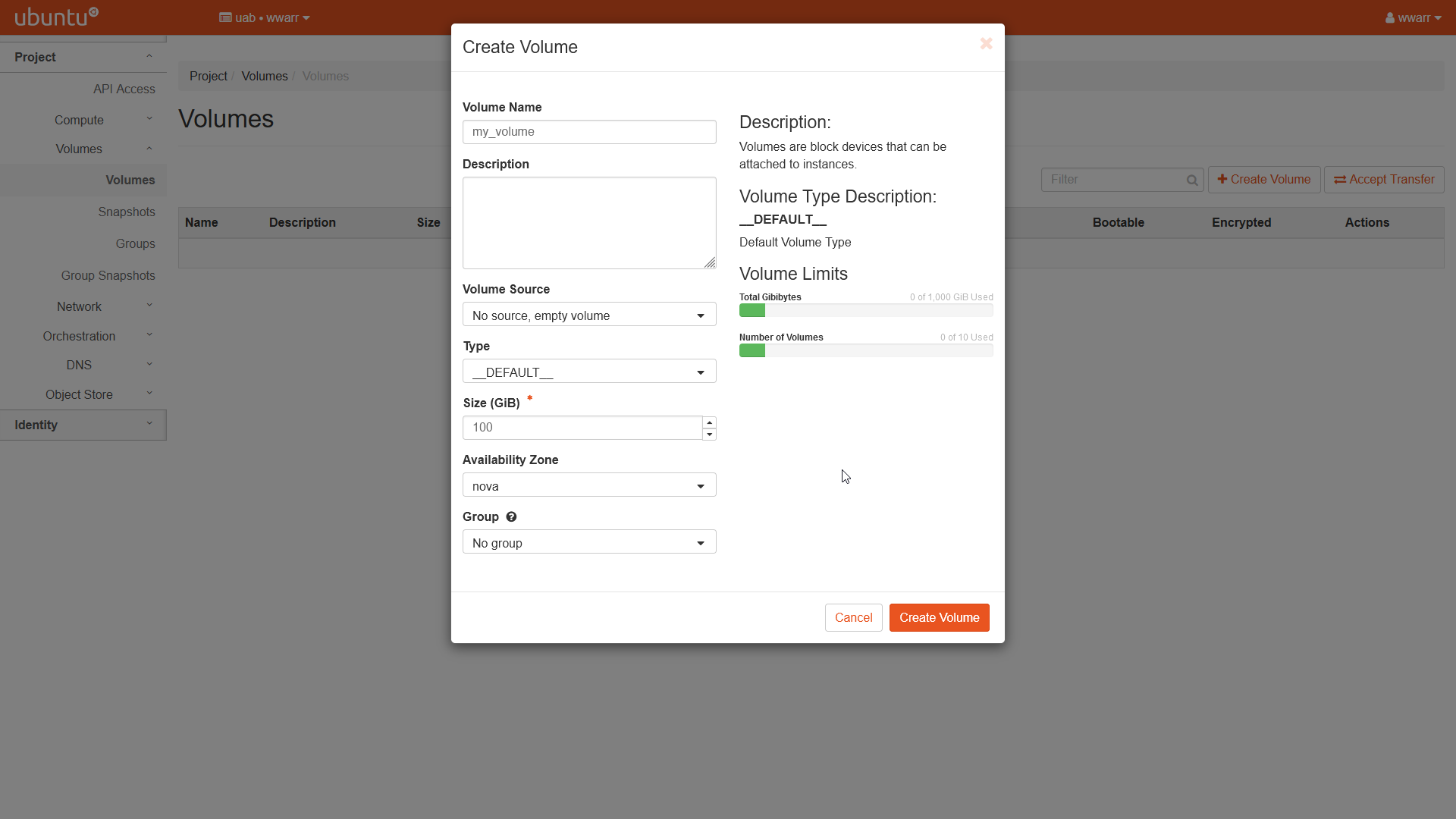1456x819 pixels.
Task: Click the Ubuntu logo in the header
Action: point(57,17)
